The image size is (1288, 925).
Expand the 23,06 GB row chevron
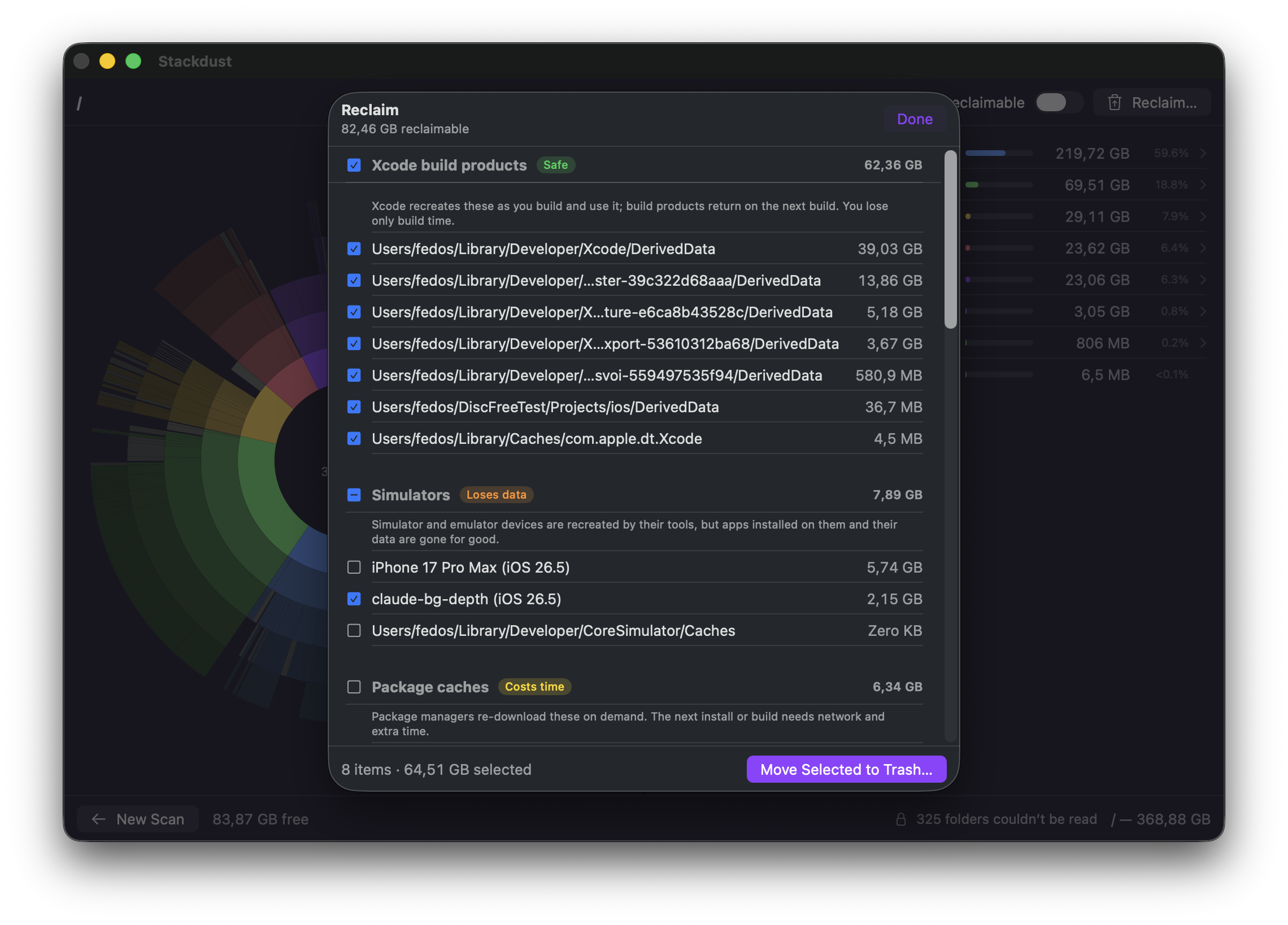1203,280
